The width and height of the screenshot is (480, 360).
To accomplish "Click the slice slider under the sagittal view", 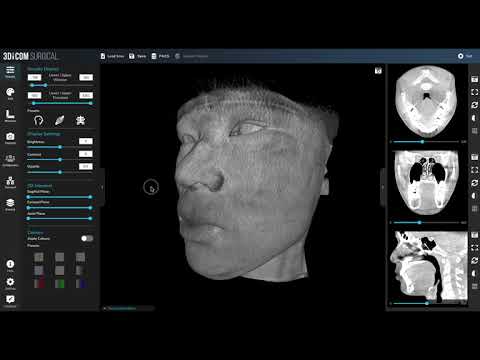I will pyautogui.click(x=426, y=303).
